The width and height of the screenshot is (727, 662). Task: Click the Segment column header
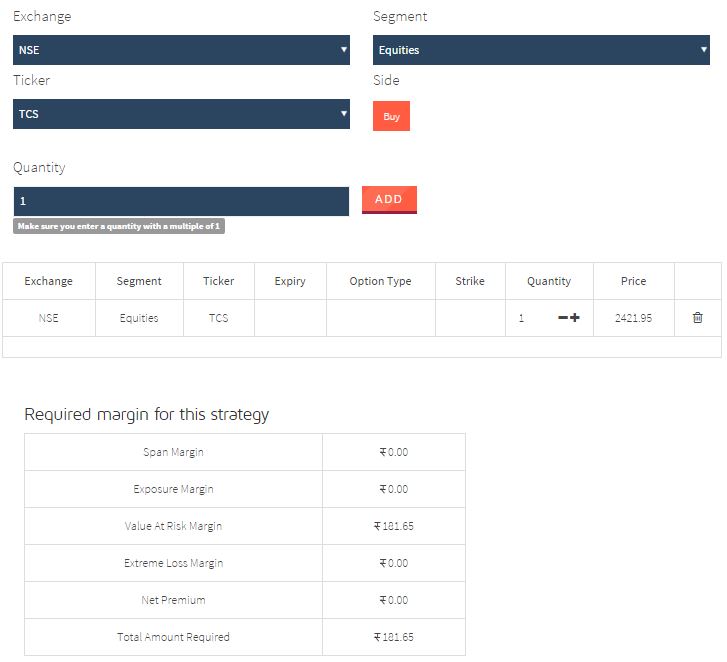coord(139,281)
